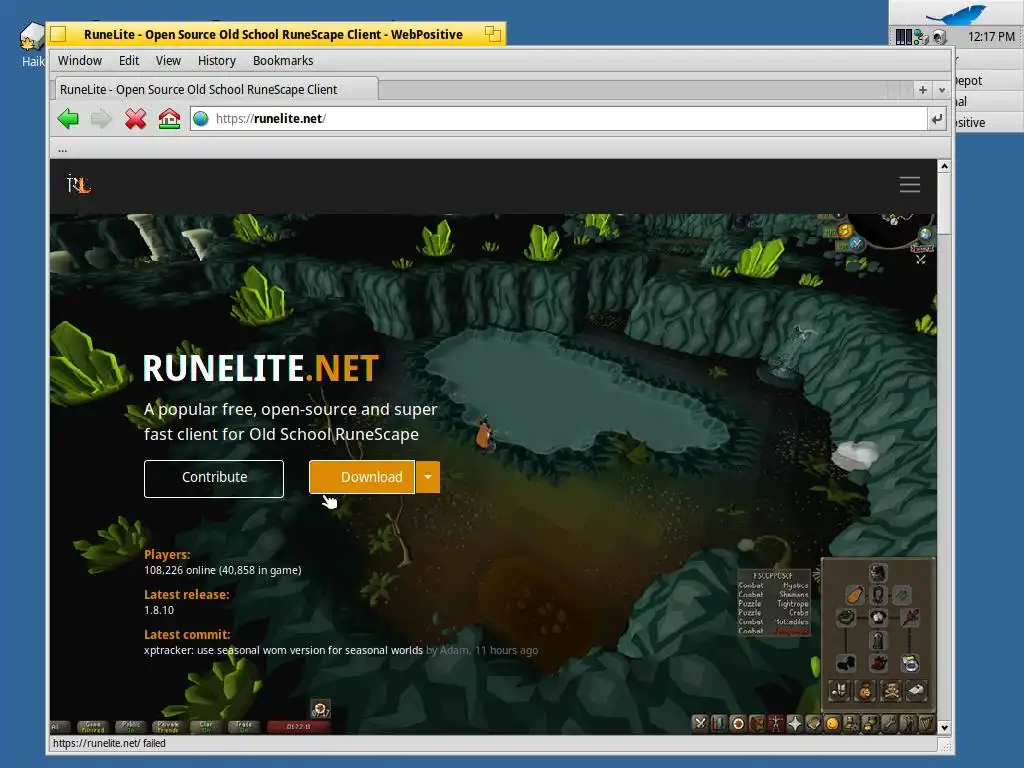This screenshot has height=768, width=1024.
Task: Click the zoom button on the window tab
Action: pyautogui.click(x=492, y=34)
